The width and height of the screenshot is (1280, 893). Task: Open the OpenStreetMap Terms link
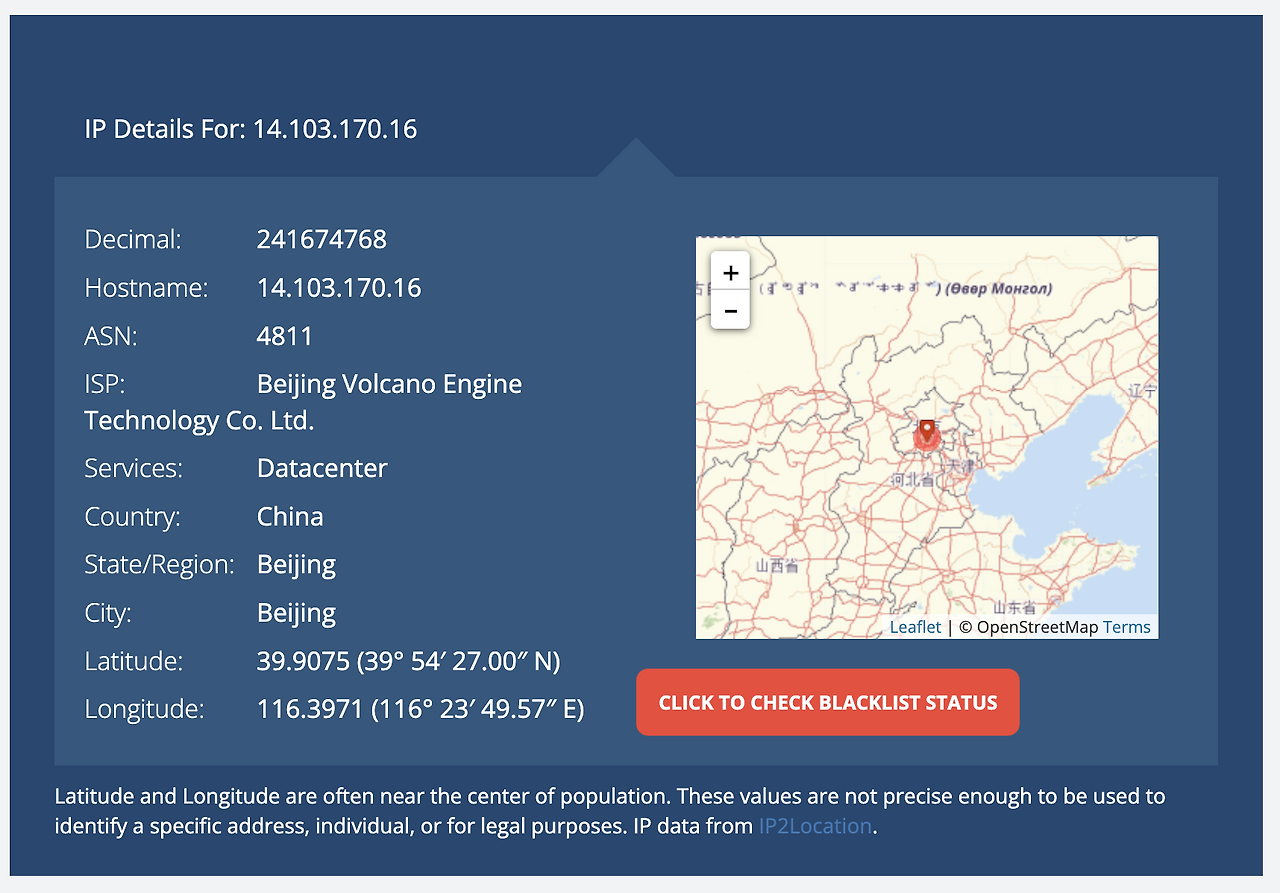point(1127,627)
